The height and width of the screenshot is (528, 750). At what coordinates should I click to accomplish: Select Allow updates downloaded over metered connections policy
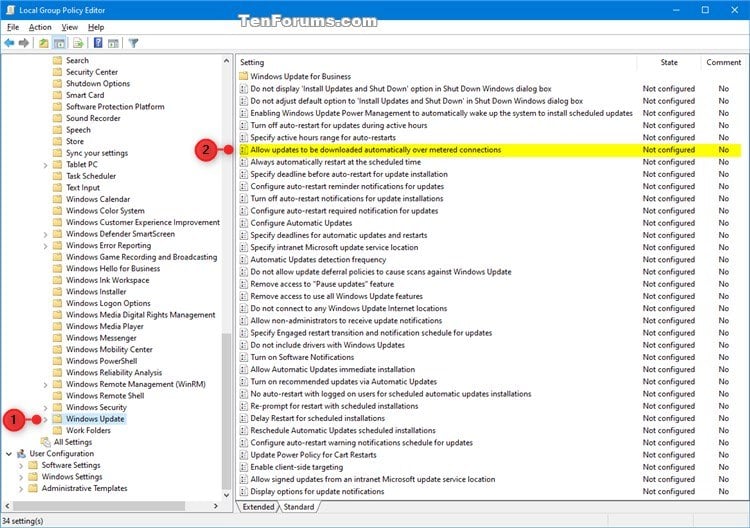point(490,150)
